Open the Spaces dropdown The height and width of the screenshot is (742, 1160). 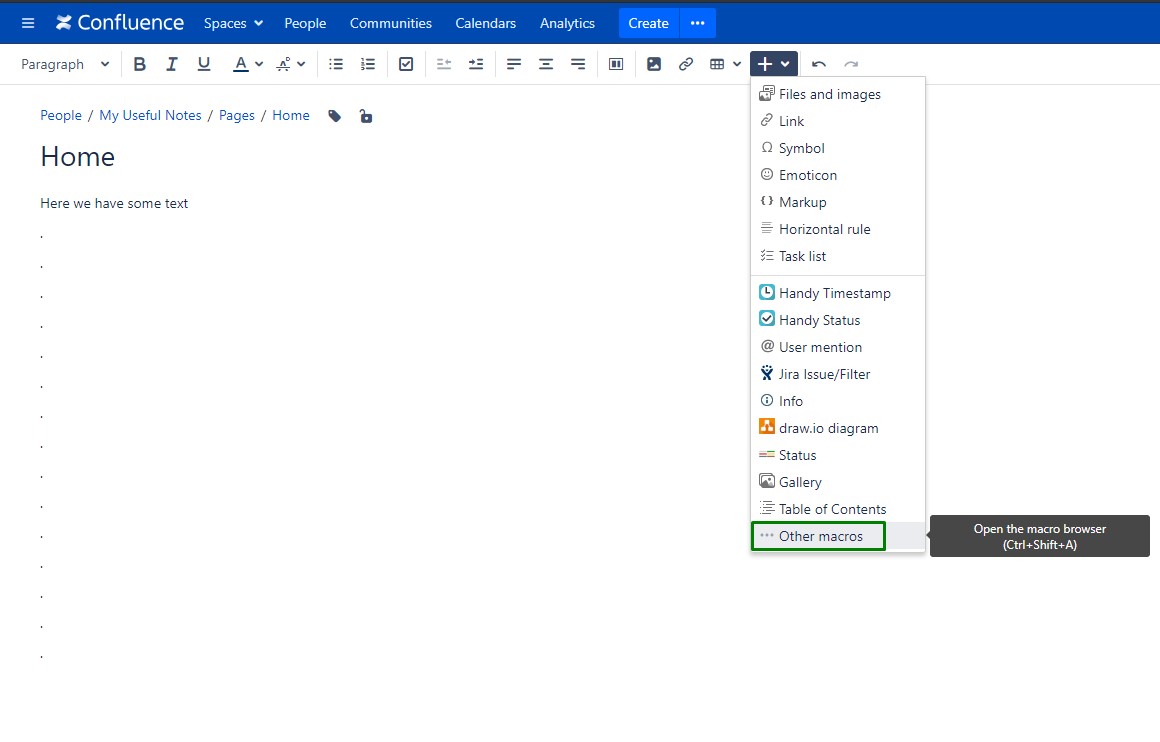(x=233, y=23)
